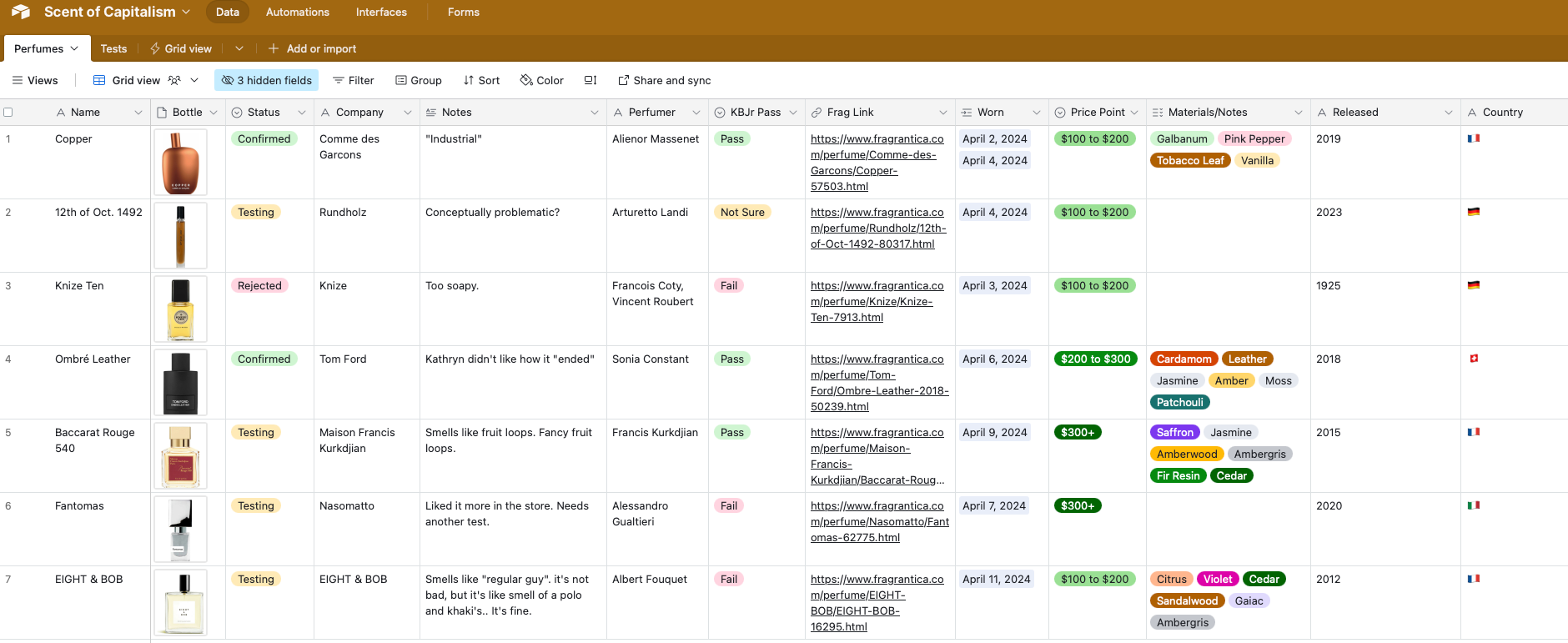Screen dimensions: 1568x643
Task: Click the $300+ tag in Baccarat Rouge row
Action: click(1078, 432)
